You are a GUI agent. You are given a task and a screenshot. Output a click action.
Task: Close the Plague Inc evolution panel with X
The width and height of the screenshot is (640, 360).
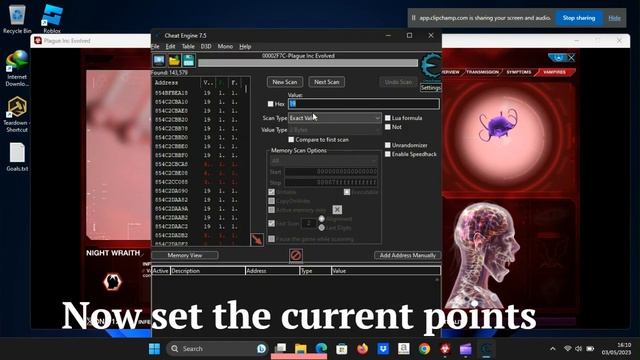571,58
